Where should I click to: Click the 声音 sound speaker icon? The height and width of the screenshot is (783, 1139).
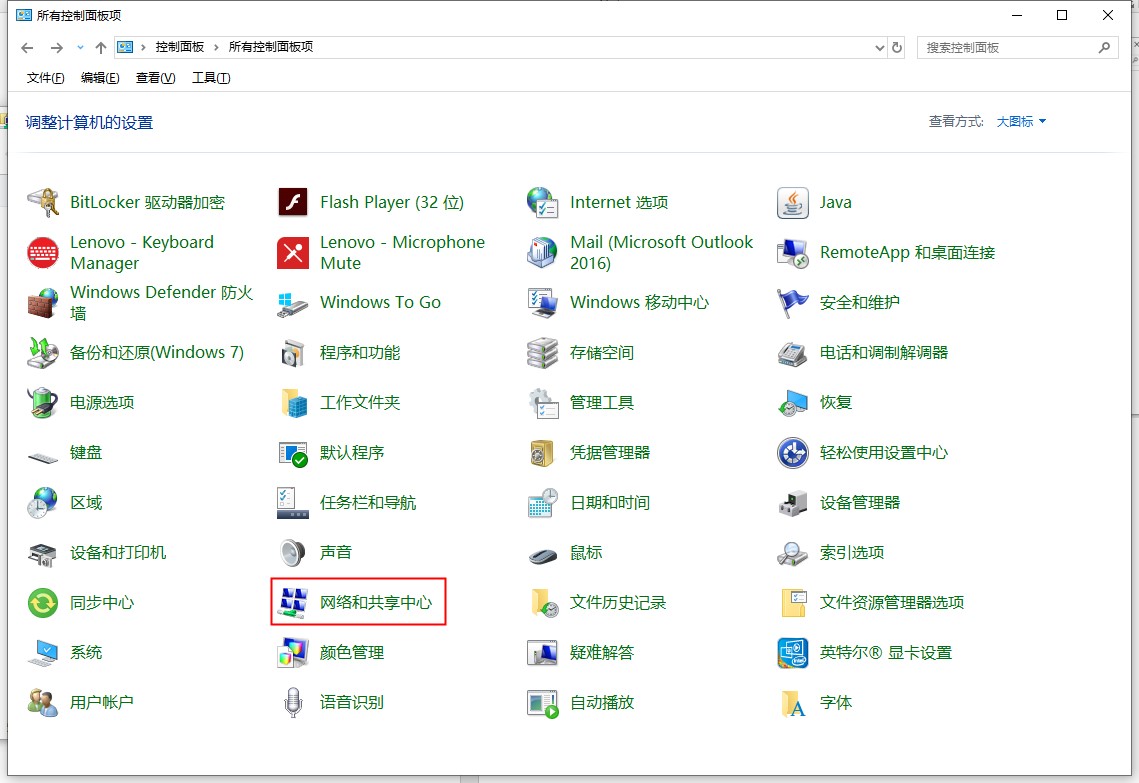click(x=293, y=552)
